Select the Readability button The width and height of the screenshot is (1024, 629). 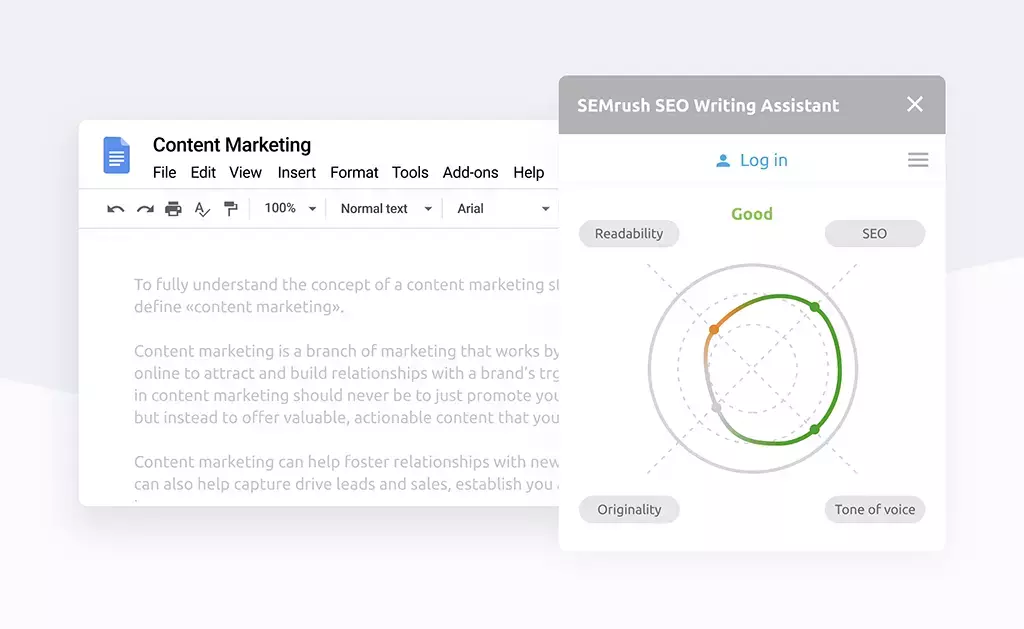(629, 233)
